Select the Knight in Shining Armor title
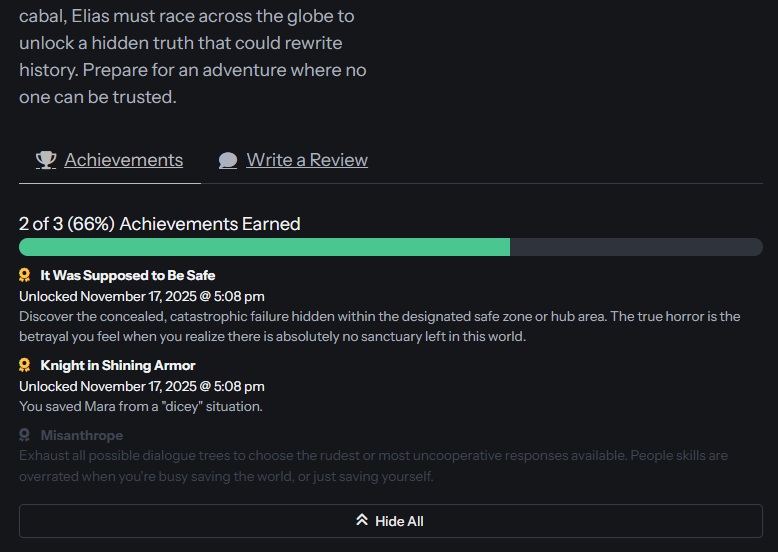Image resolution: width=778 pixels, height=552 pixels. pos(118,365)
